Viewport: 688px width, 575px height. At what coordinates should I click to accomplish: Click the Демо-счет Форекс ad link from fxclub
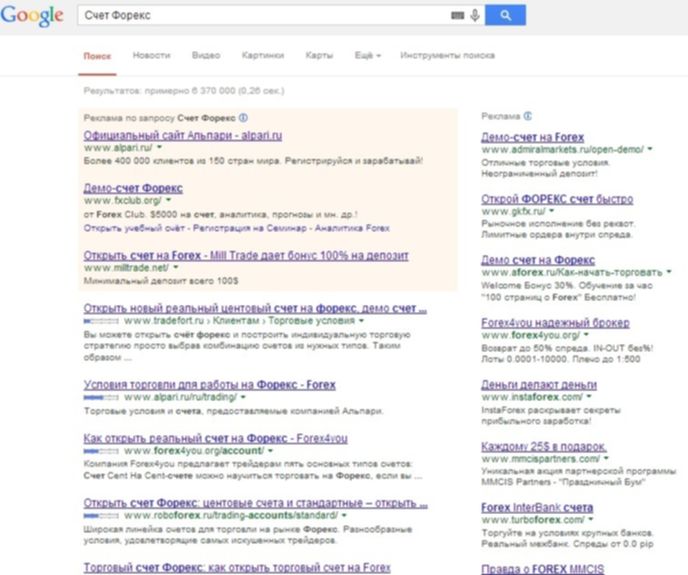[x=133, y=188]
